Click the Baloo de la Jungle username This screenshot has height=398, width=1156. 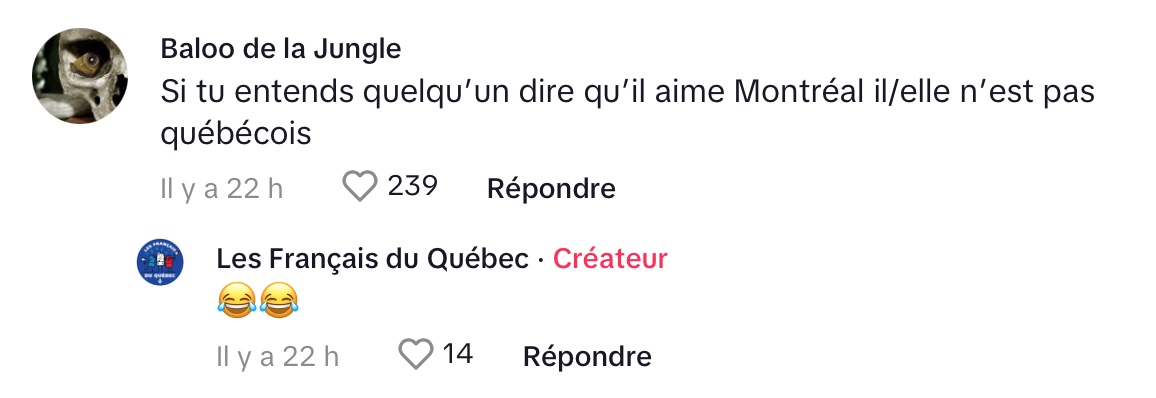281,49
